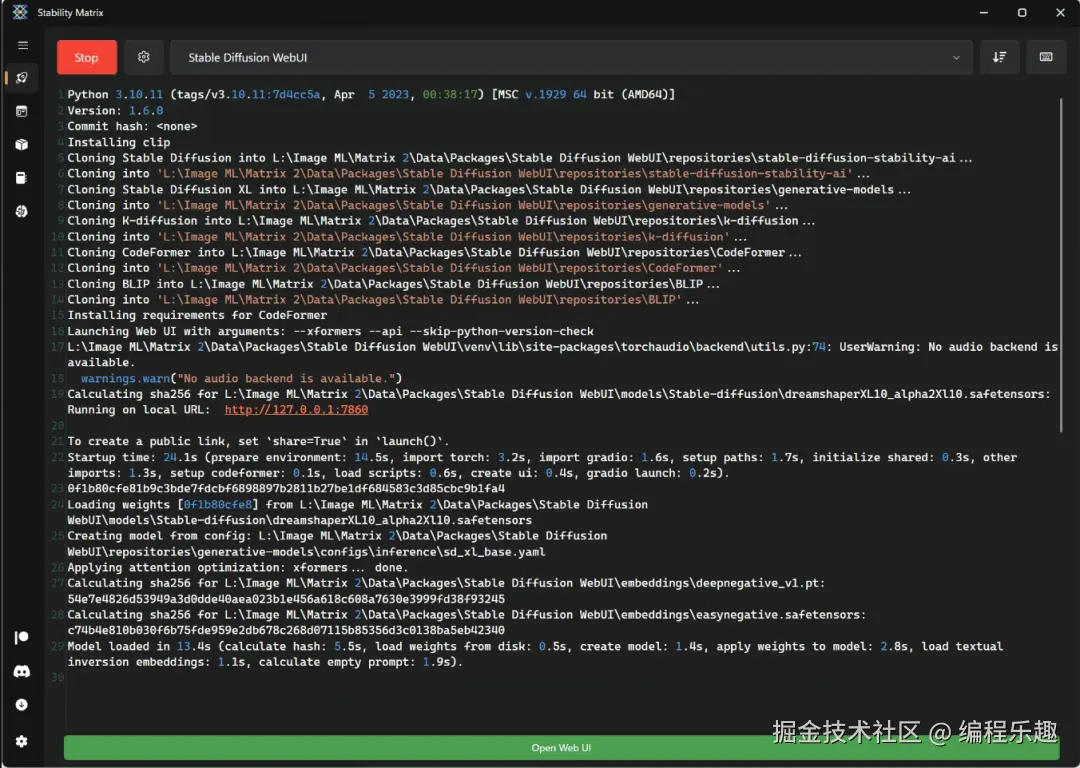Open the Patreon link icon
The width and height of the screenshot is (1080, 768).
point(22,637)
